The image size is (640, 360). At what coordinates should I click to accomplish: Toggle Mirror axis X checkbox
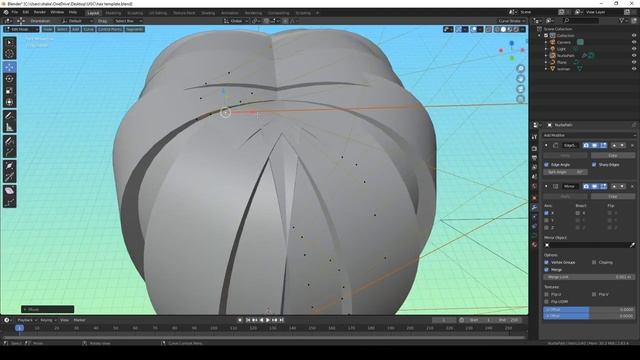click(547, 213)
